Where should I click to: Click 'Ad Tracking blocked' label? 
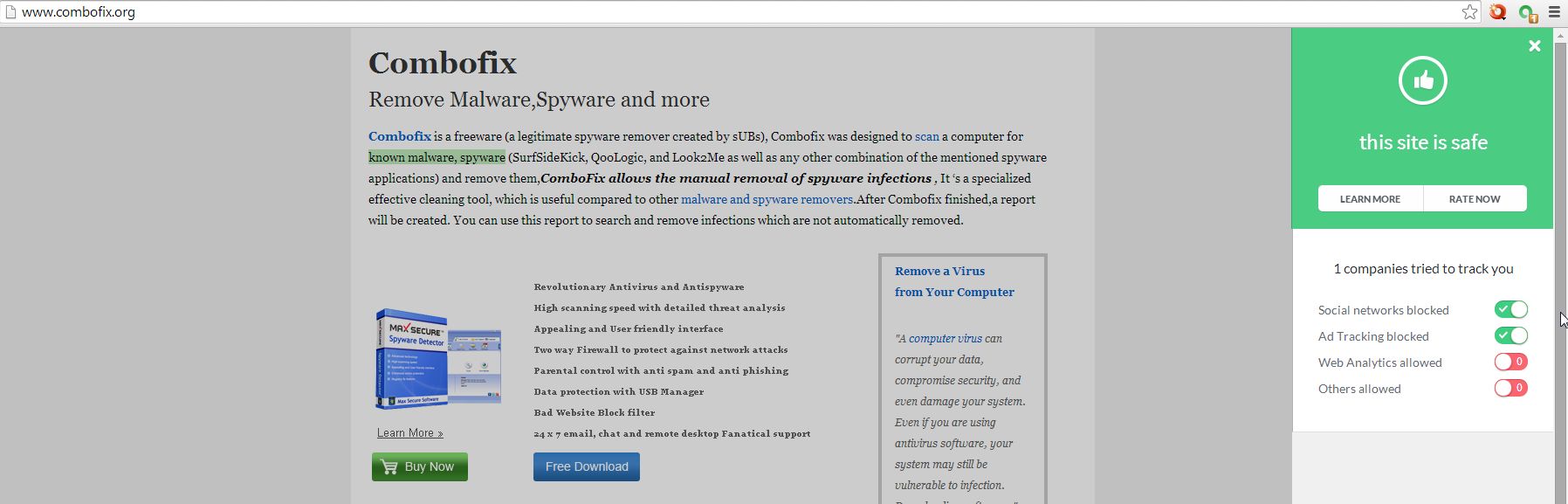tap(1373, 336)
